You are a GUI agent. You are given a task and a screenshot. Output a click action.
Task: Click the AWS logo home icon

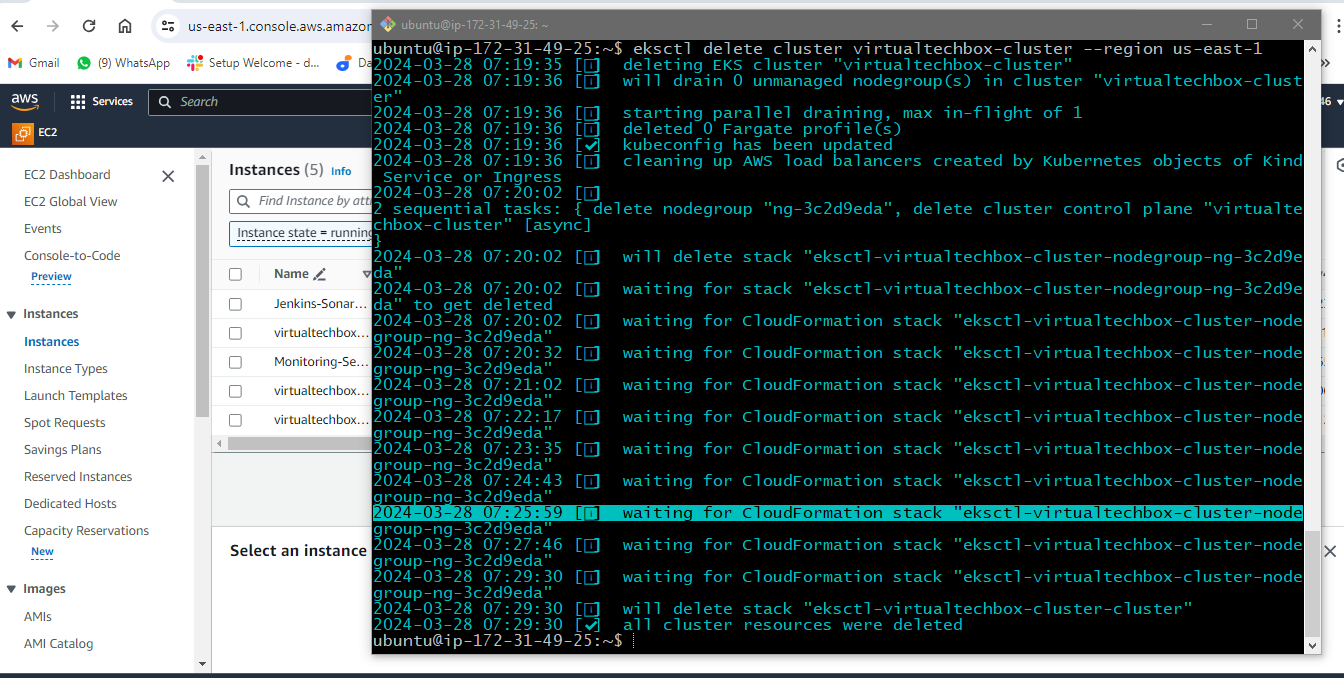pos(25,102)
